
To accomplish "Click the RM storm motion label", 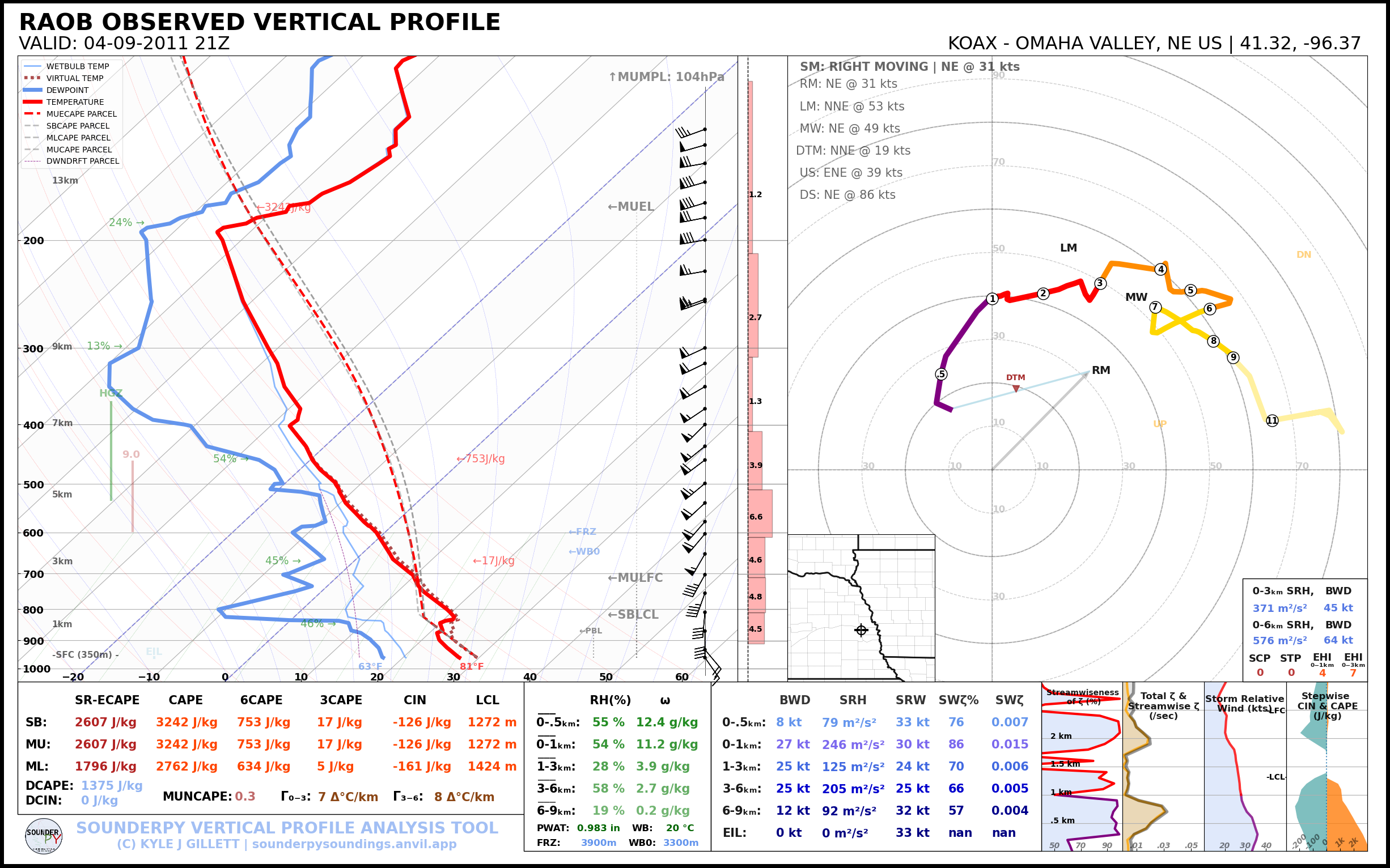I will coord(1100,371).
